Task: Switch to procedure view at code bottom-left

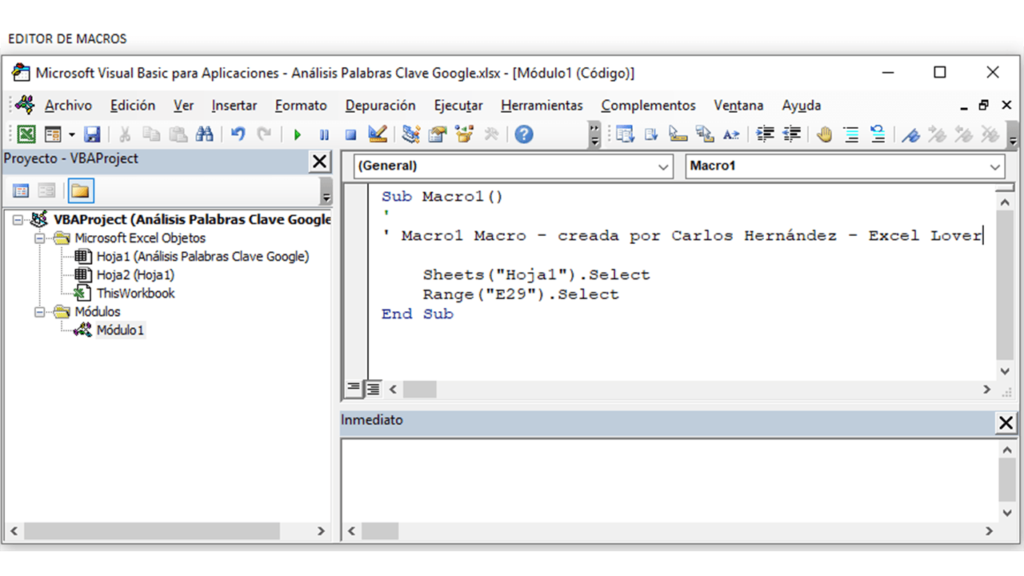Action: (x=354, y=389)
